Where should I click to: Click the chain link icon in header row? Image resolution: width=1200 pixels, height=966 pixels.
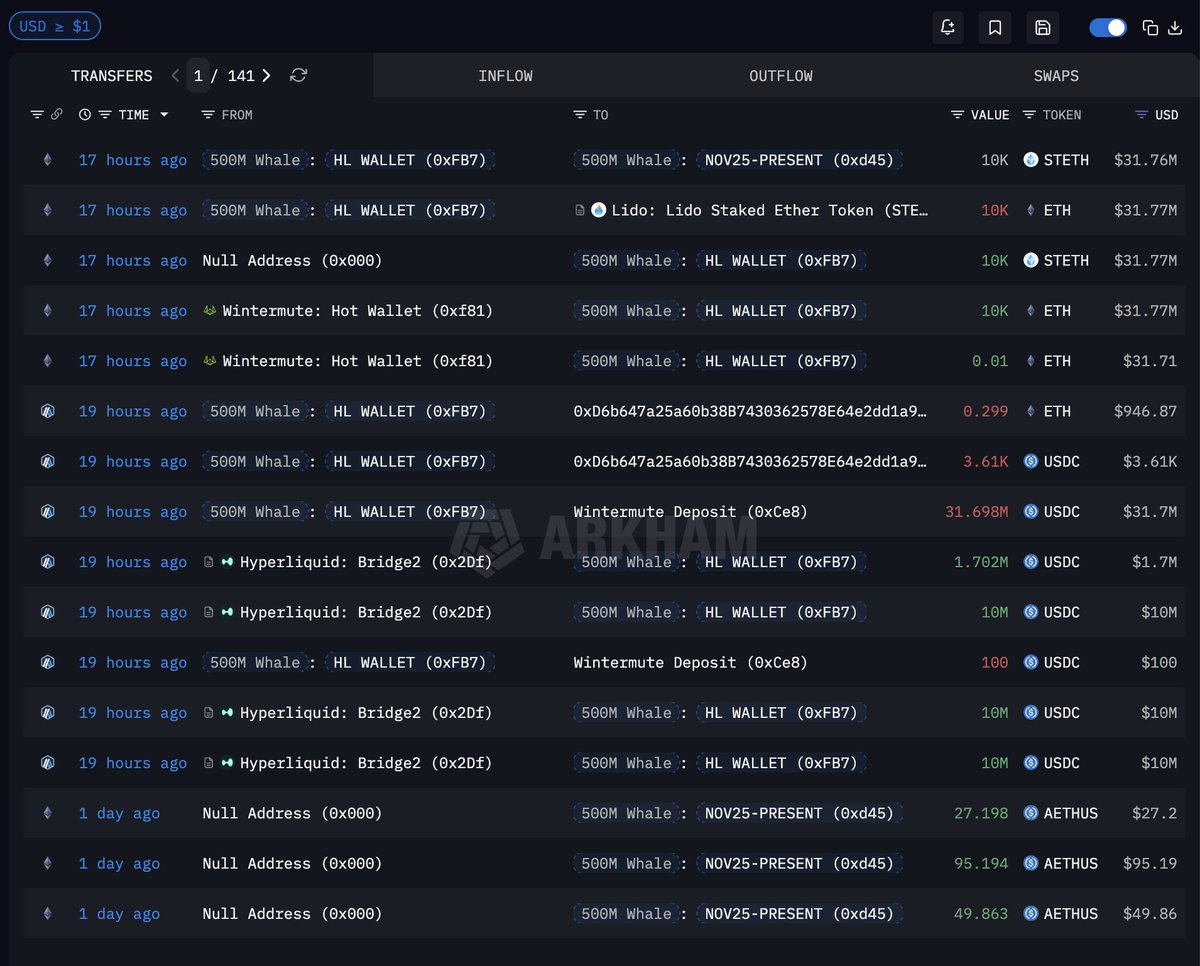tap(56, 115)
